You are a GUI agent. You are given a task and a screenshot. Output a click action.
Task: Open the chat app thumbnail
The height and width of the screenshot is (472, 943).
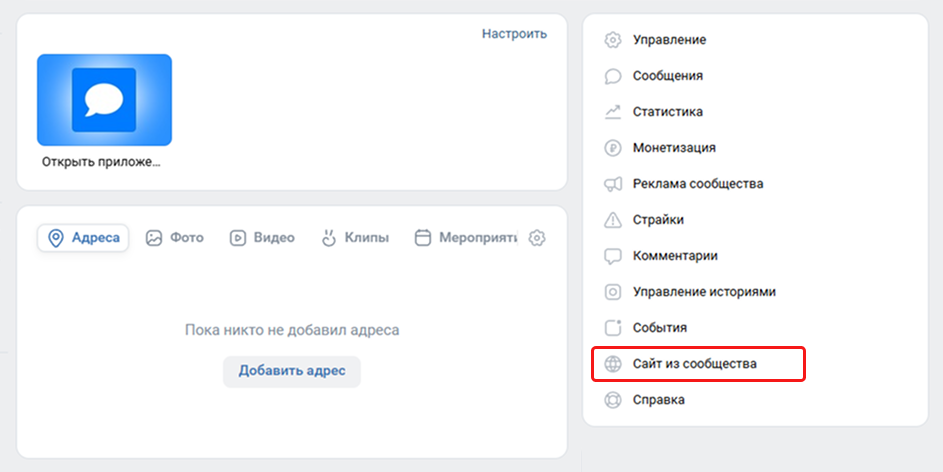(x=104, y=100)
